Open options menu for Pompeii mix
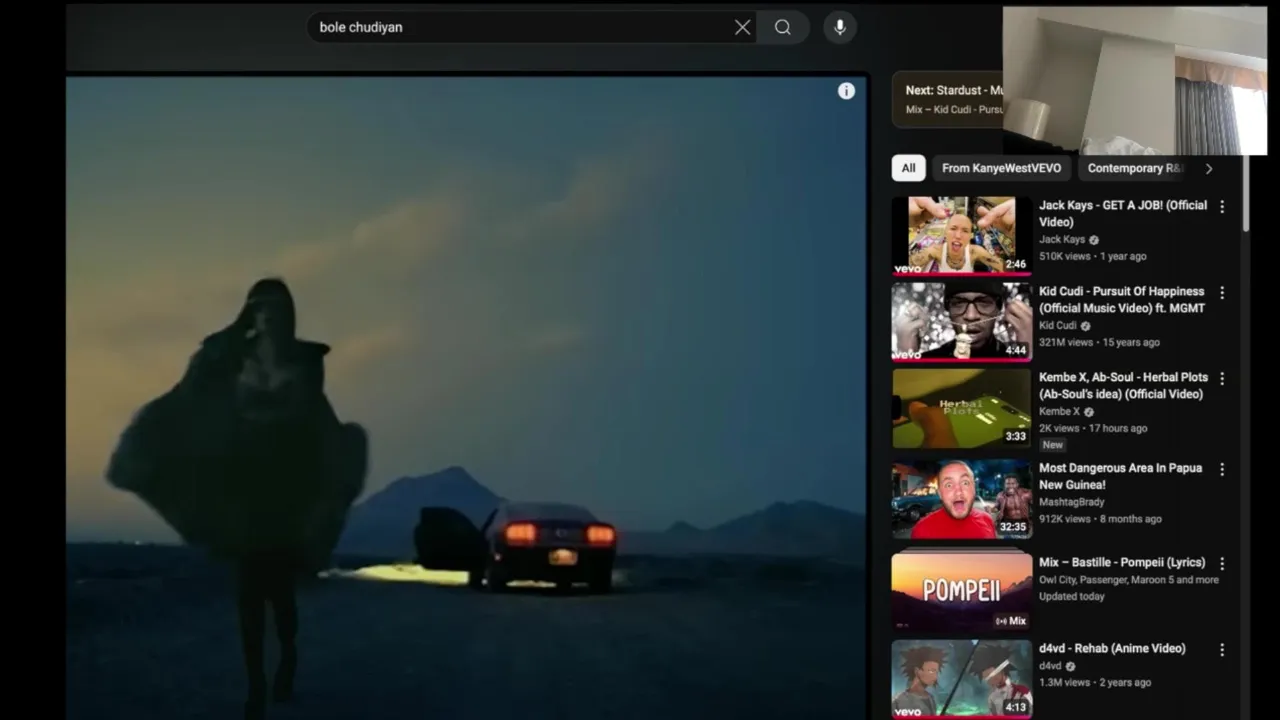 1221,564
